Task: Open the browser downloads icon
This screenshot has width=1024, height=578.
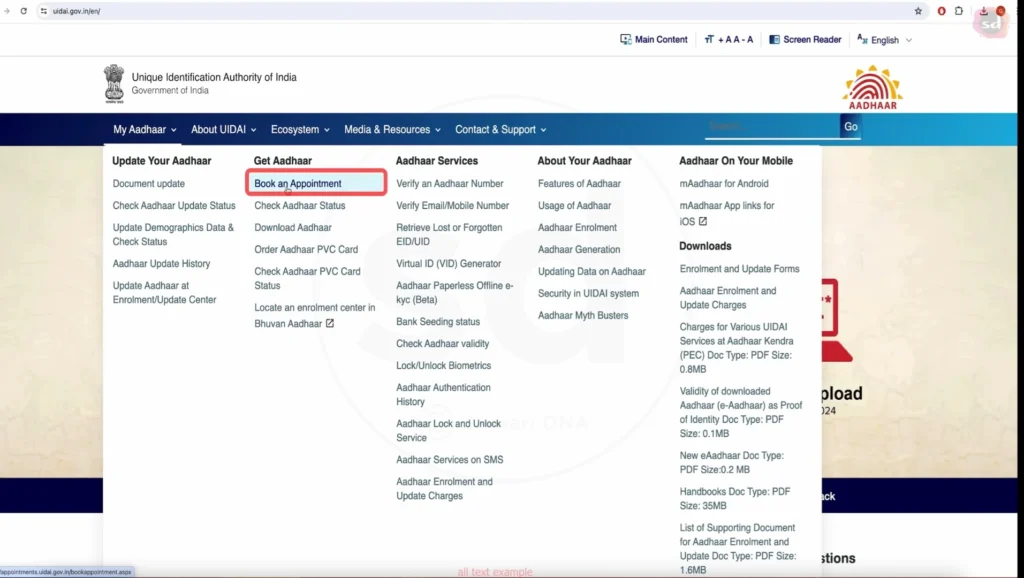Action: tap(984, 11)
